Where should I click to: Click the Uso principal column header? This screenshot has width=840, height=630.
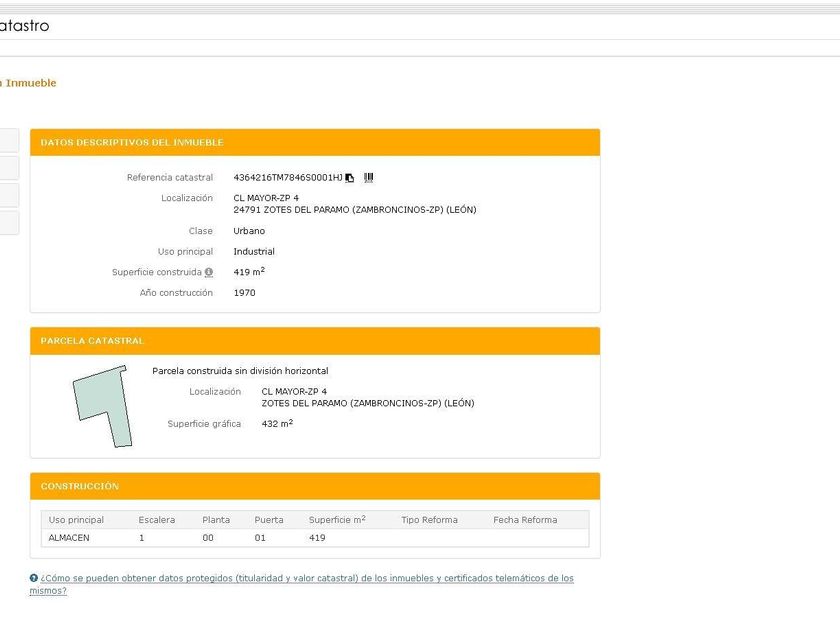click(76, 520)
